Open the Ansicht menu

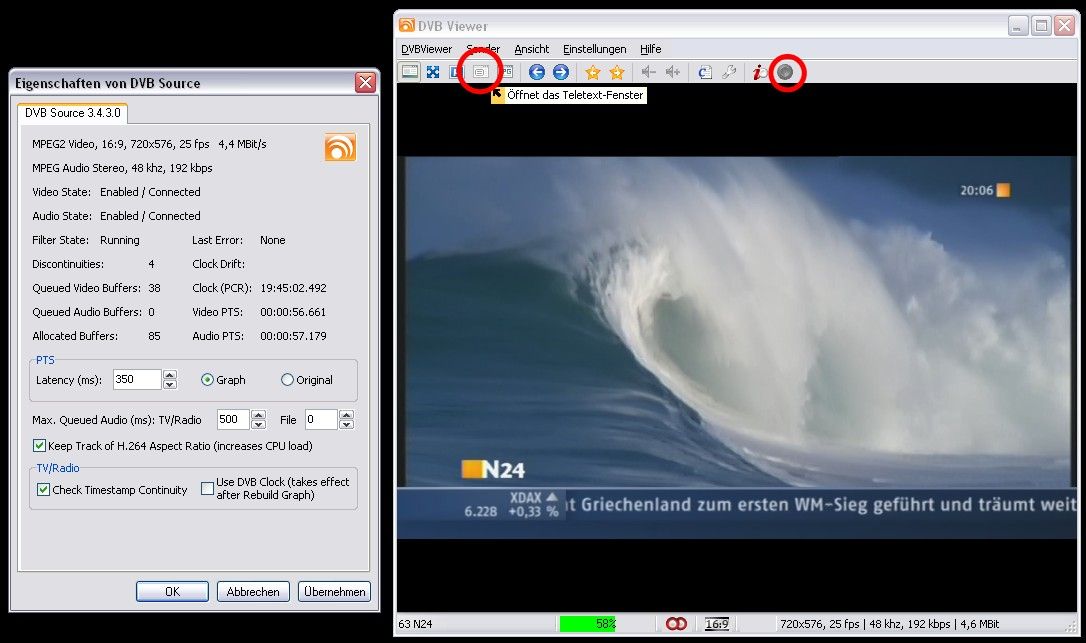point(531,49)
